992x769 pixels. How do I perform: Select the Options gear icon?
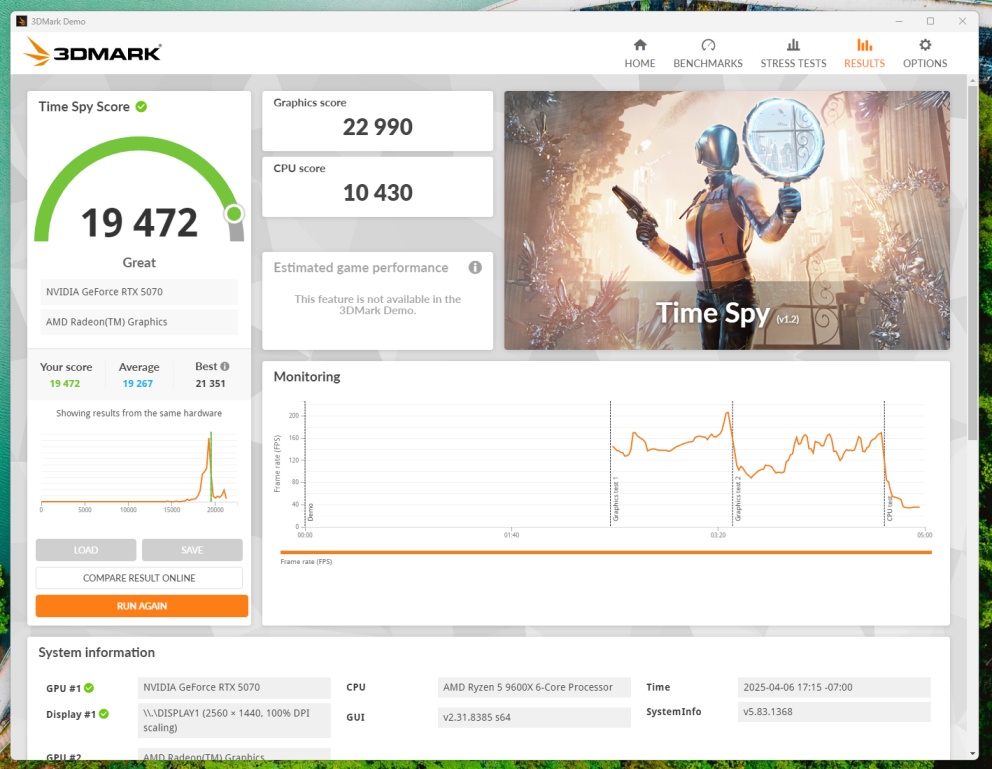coord(925,45)
